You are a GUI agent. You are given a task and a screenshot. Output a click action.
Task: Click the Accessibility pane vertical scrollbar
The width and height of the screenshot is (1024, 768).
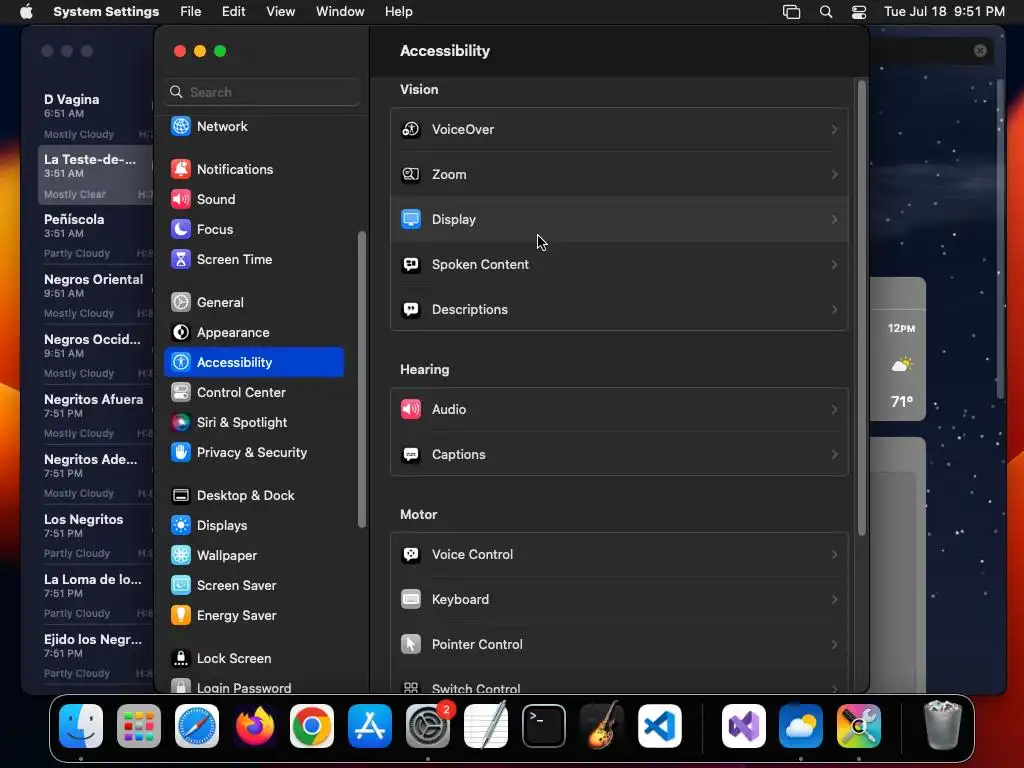click(x=861, y=307)
